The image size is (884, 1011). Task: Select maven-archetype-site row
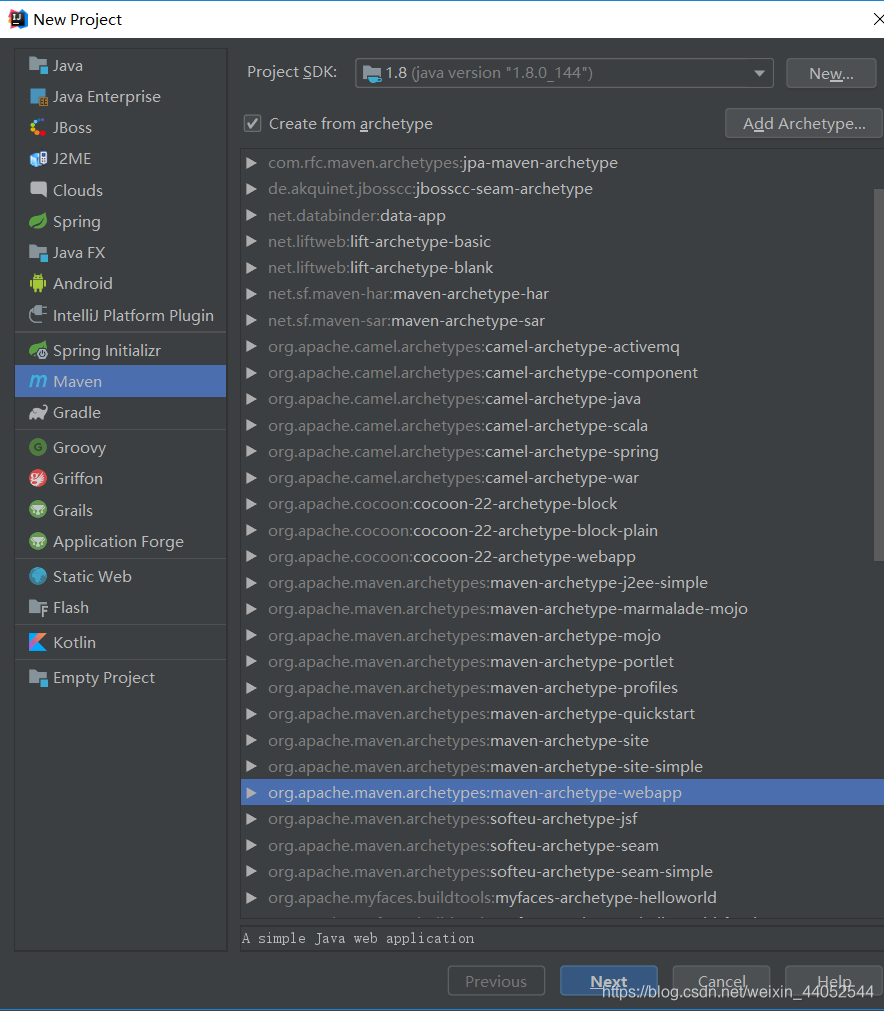(x=562, y=741)
